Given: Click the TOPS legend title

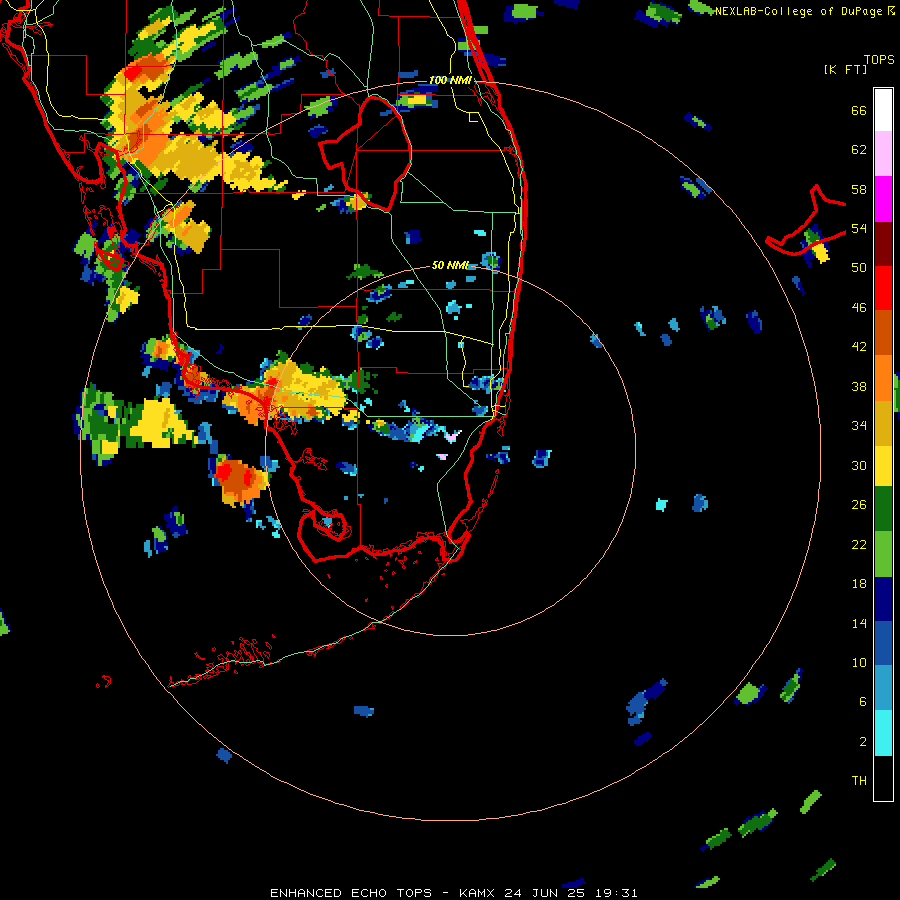Looking at the screenshot, I should (x=879, y=60).
